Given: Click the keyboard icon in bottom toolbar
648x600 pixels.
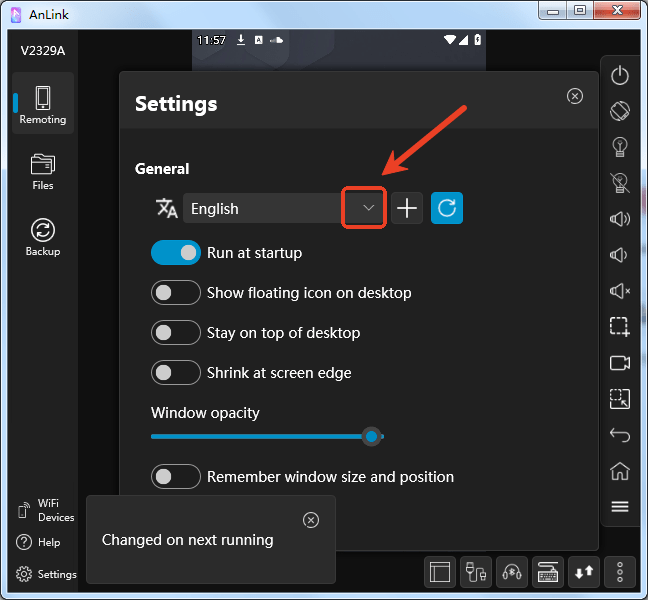Looking at the screenshot, I should (x=548, y=572).
